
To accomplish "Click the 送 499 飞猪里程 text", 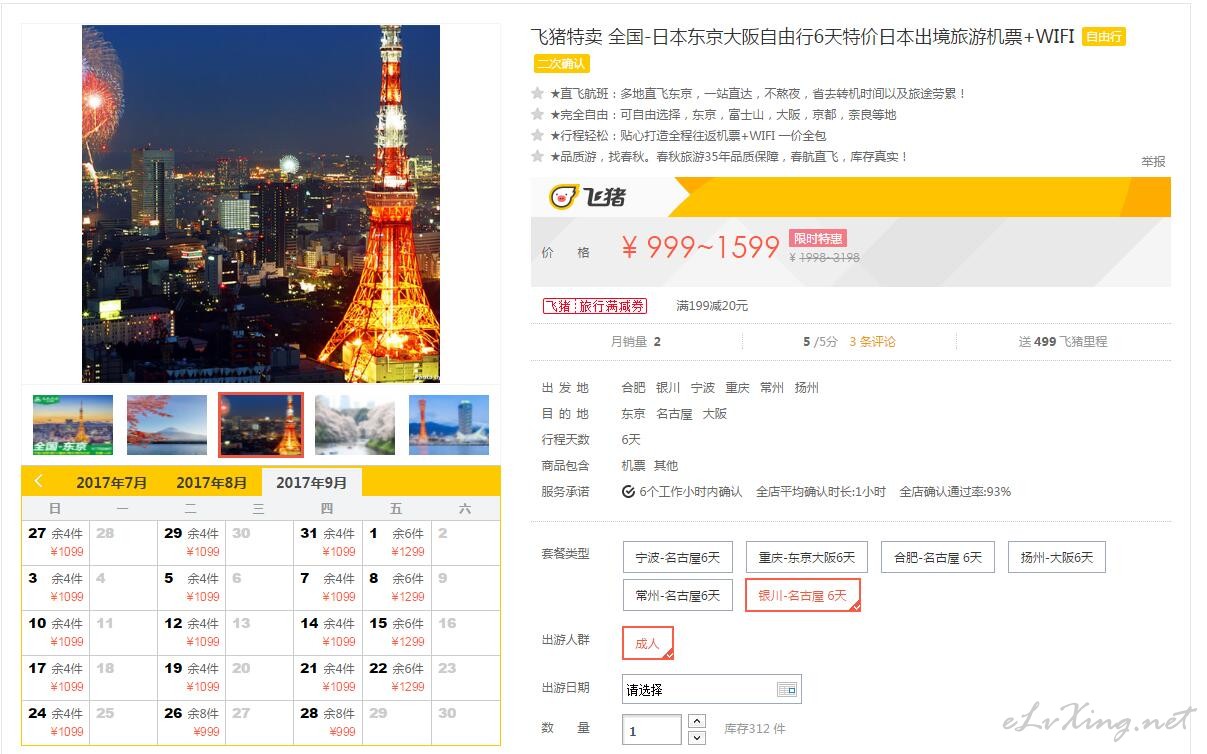I will 1063,342.
